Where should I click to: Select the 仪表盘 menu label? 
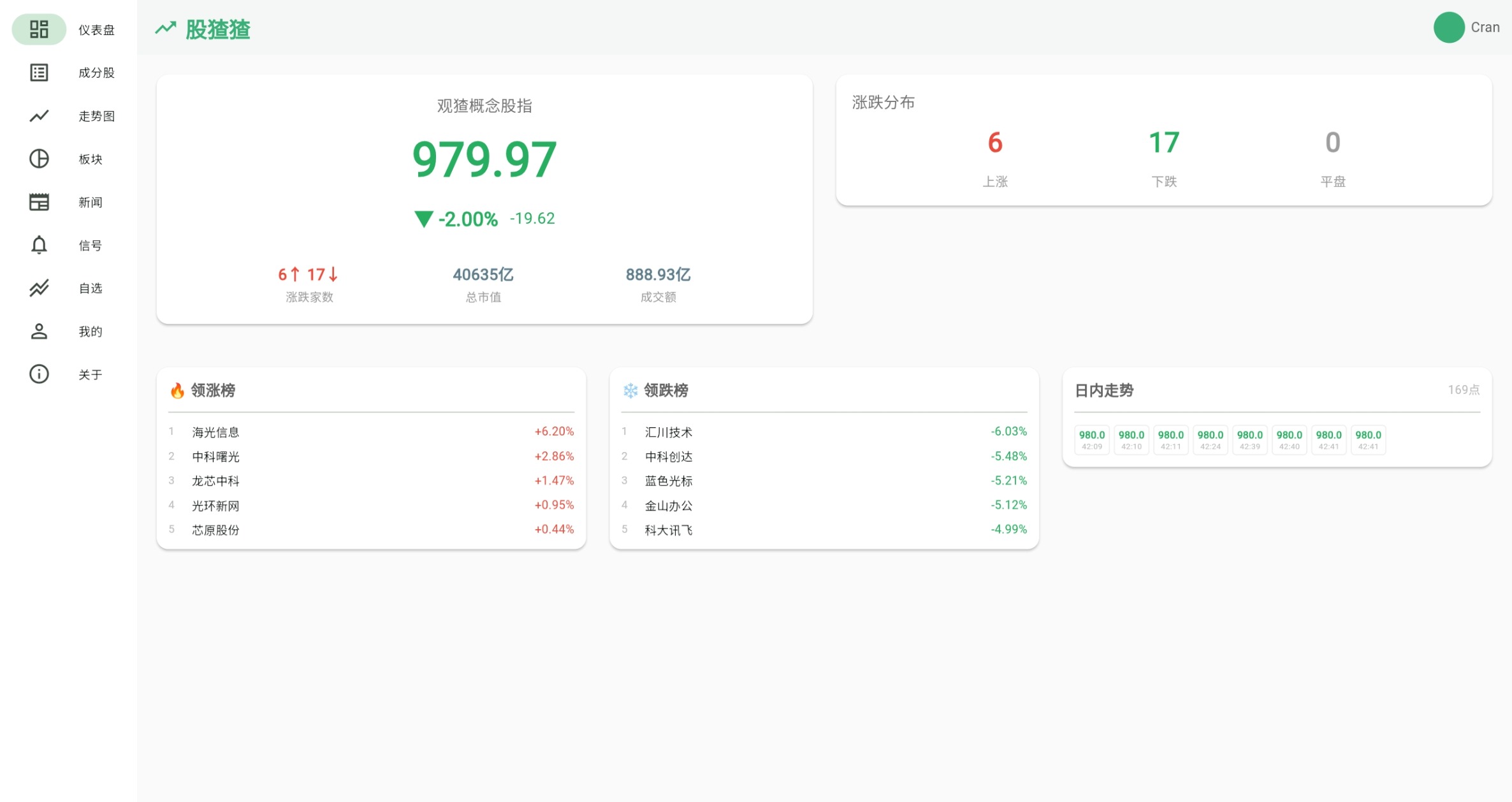tap(96, 30)
